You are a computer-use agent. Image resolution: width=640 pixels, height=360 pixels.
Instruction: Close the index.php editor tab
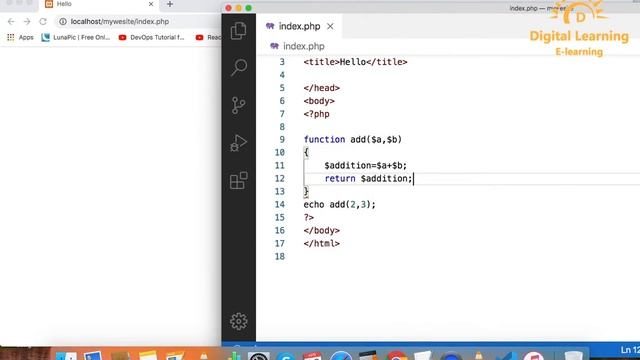coord(330,27)
